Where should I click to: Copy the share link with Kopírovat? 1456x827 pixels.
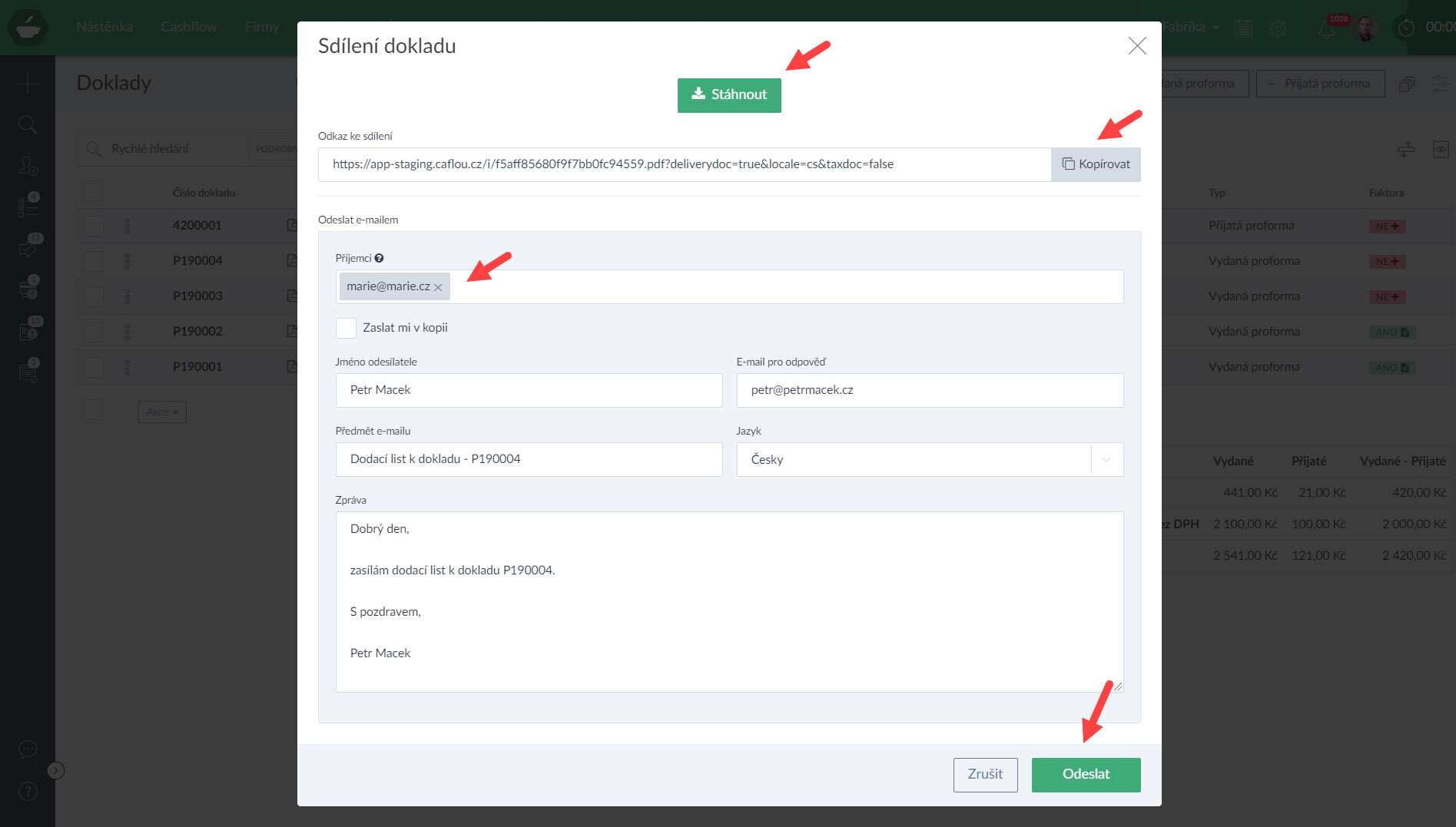(x=1096, y=164)
